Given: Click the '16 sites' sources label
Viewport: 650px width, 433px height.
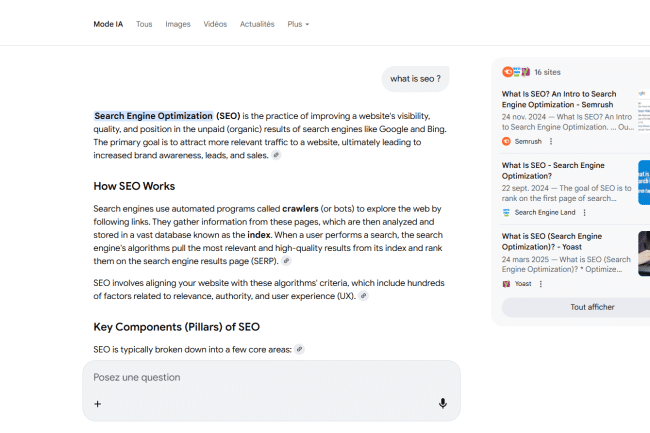Looking at the screenshot, I should point(547,72).
